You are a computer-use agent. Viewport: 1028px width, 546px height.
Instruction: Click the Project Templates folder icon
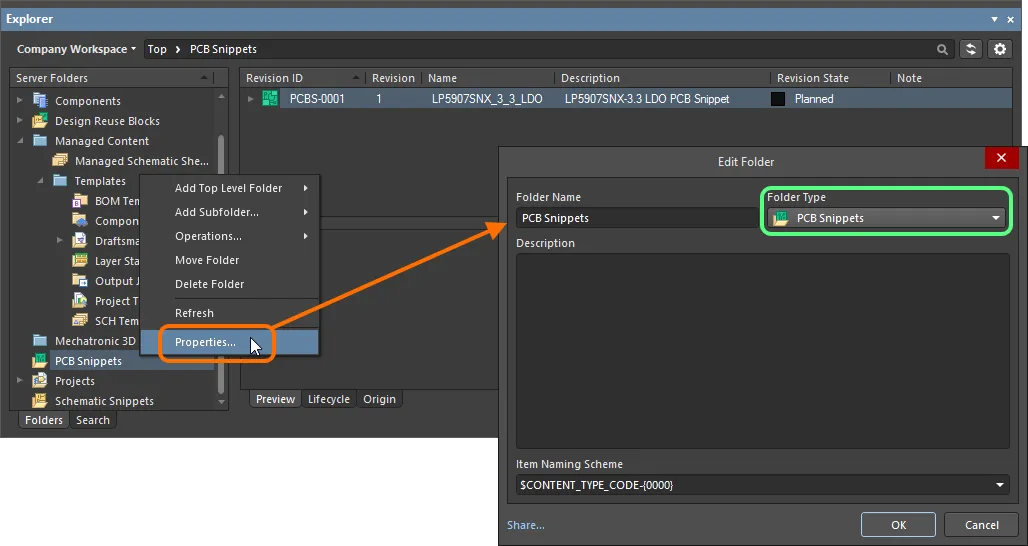tap(80, 301)
